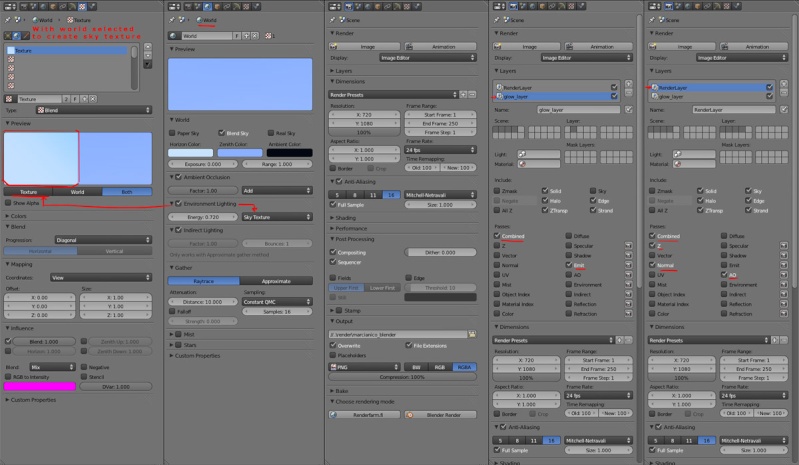Click the add new texture plus icon beside the Texture name
This screenshot has width=799, height=465.
tap(84, 99)
